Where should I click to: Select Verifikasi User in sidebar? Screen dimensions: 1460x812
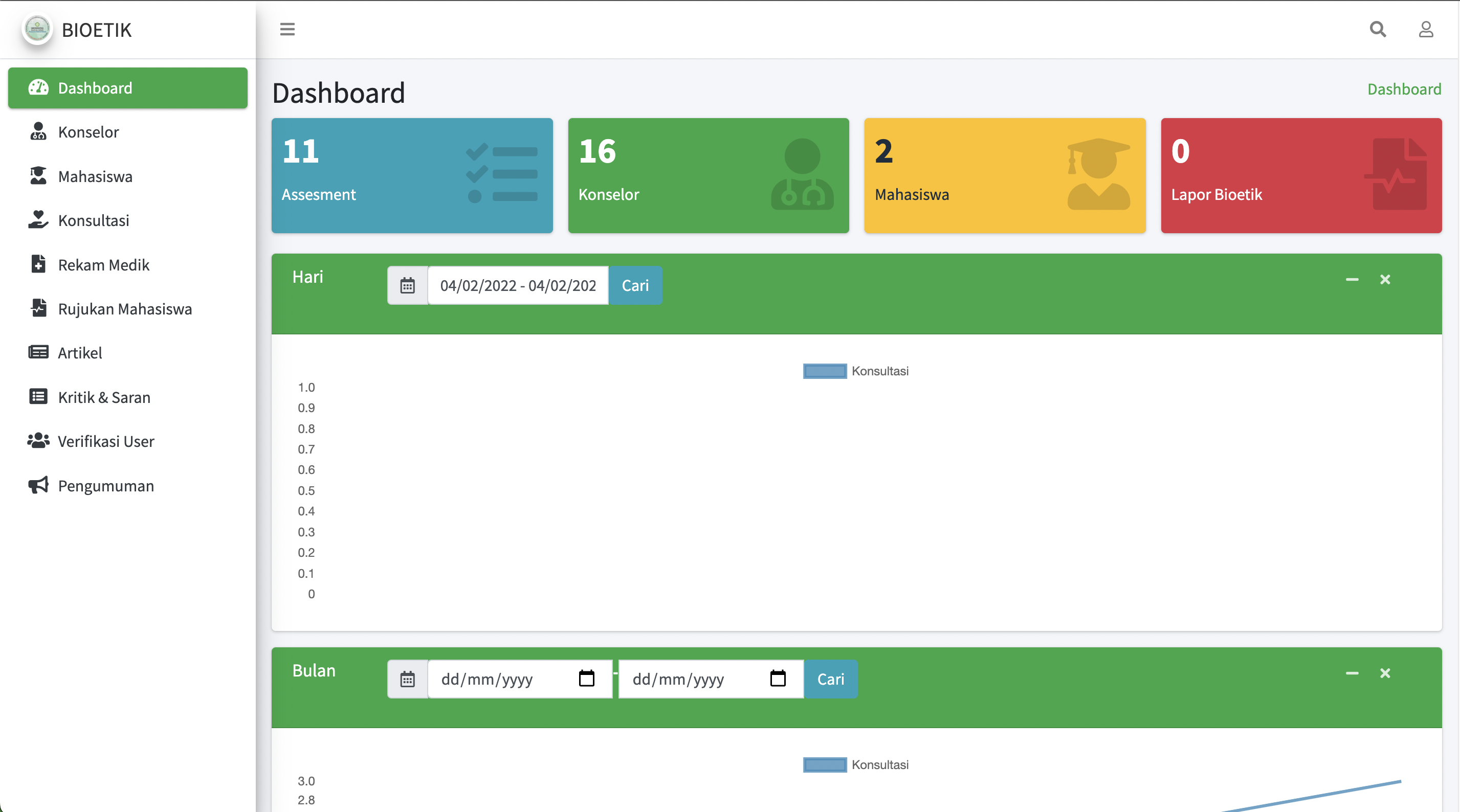coord(106,441)
